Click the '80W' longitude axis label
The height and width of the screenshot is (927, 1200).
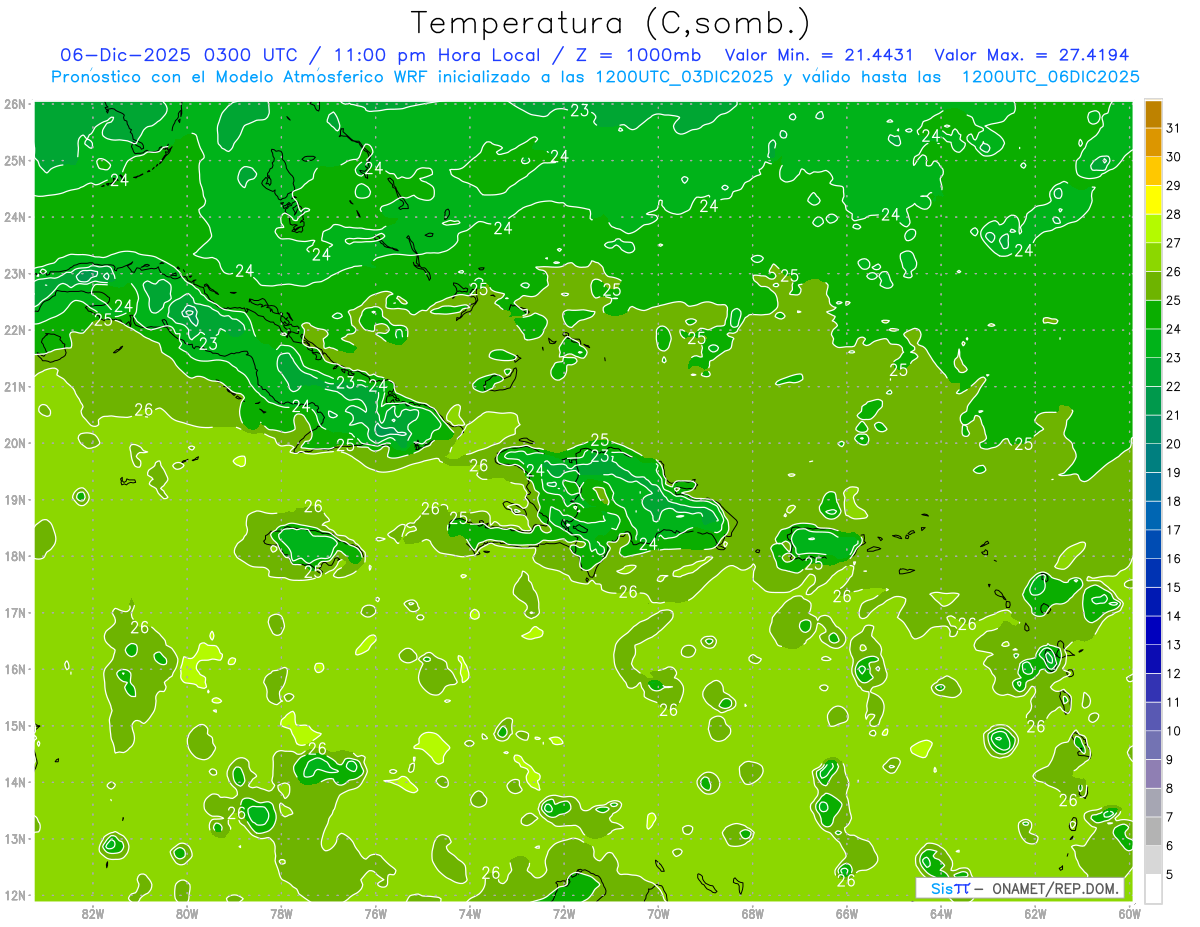click(187, 913)
